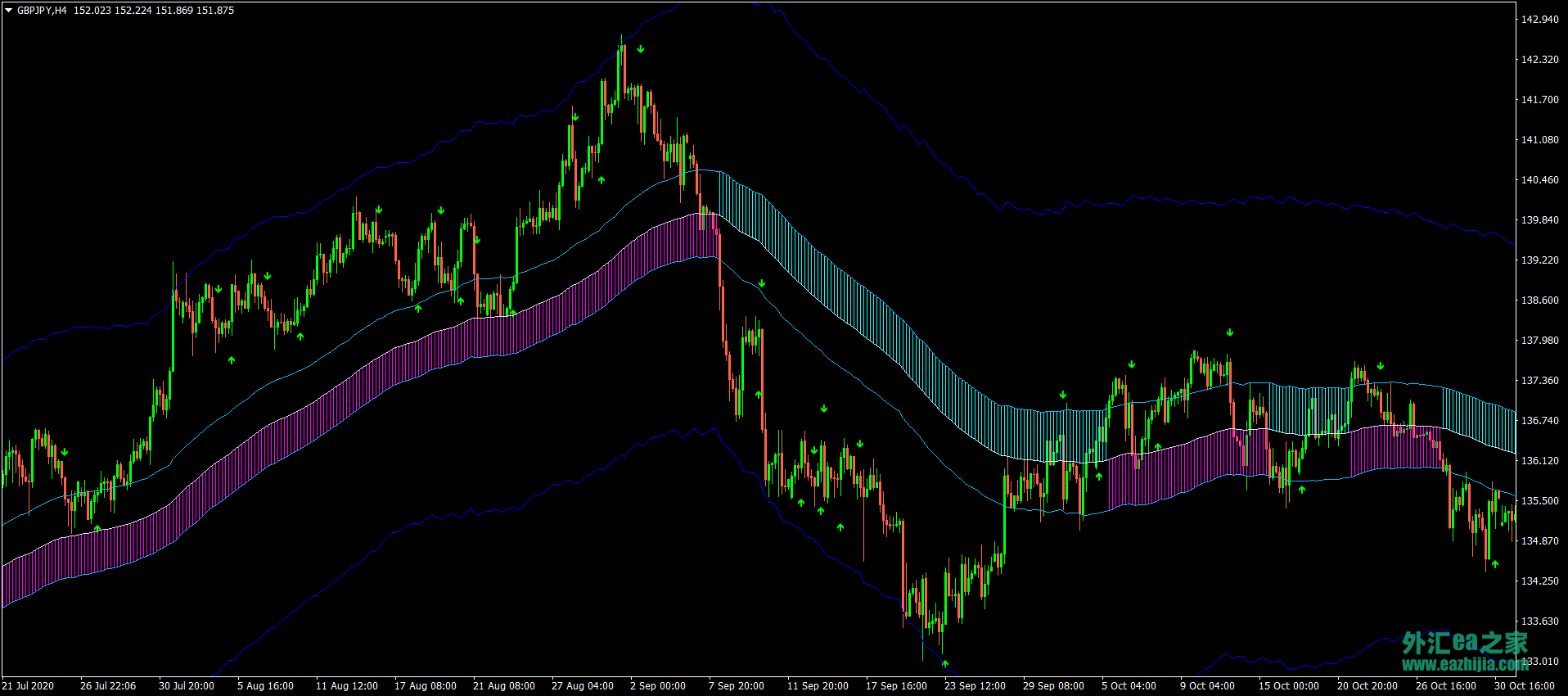Click the 17 Aug 08:00 time label
The width and height of the screenshot is (1568, 696).
426,686
